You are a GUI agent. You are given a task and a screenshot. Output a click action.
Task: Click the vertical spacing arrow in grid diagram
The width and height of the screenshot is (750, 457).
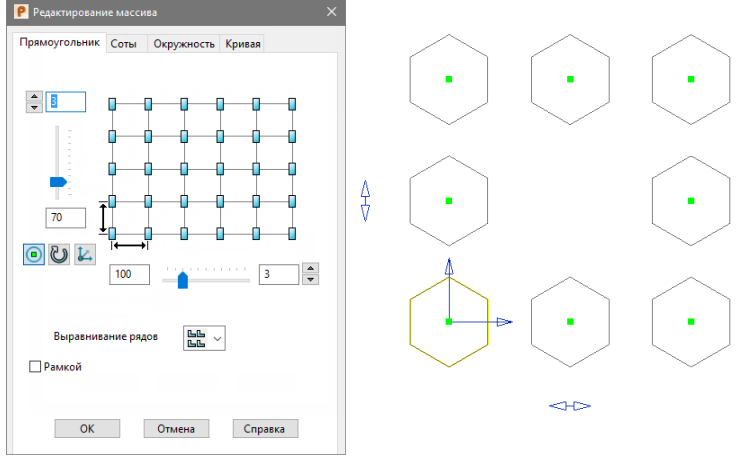(103, 218)
